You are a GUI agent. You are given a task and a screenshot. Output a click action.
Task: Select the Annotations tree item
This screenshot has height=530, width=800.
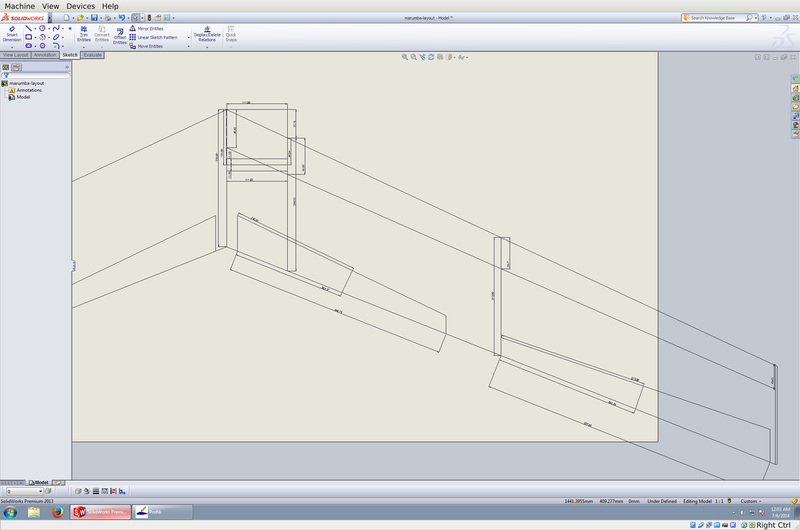[x=28, y=90]
